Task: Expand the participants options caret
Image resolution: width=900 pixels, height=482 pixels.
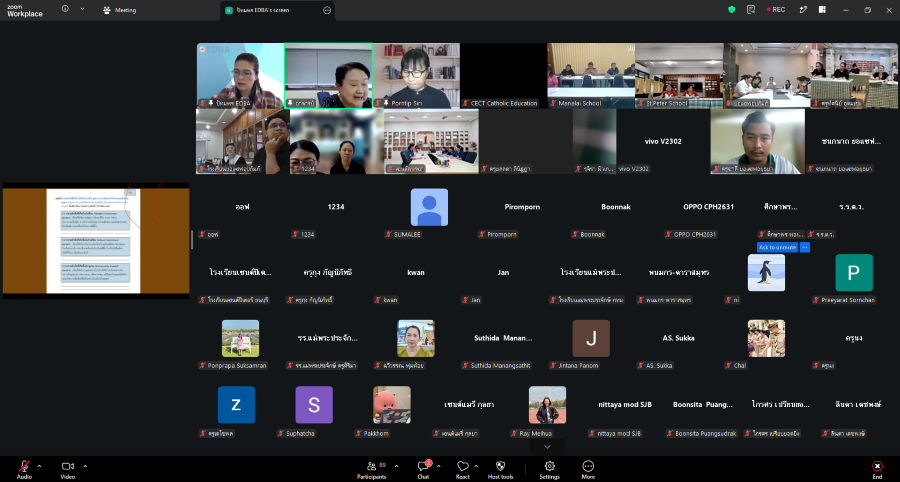Action: [x=396, y=466]
